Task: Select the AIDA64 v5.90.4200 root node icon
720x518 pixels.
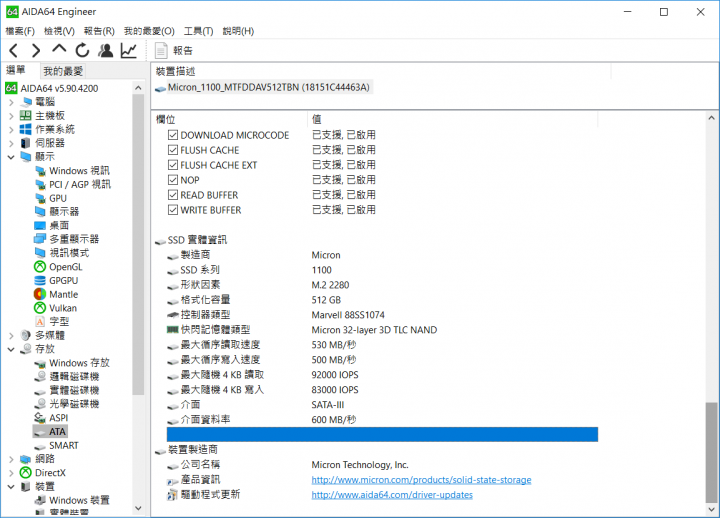Action: tap(11, 88)
